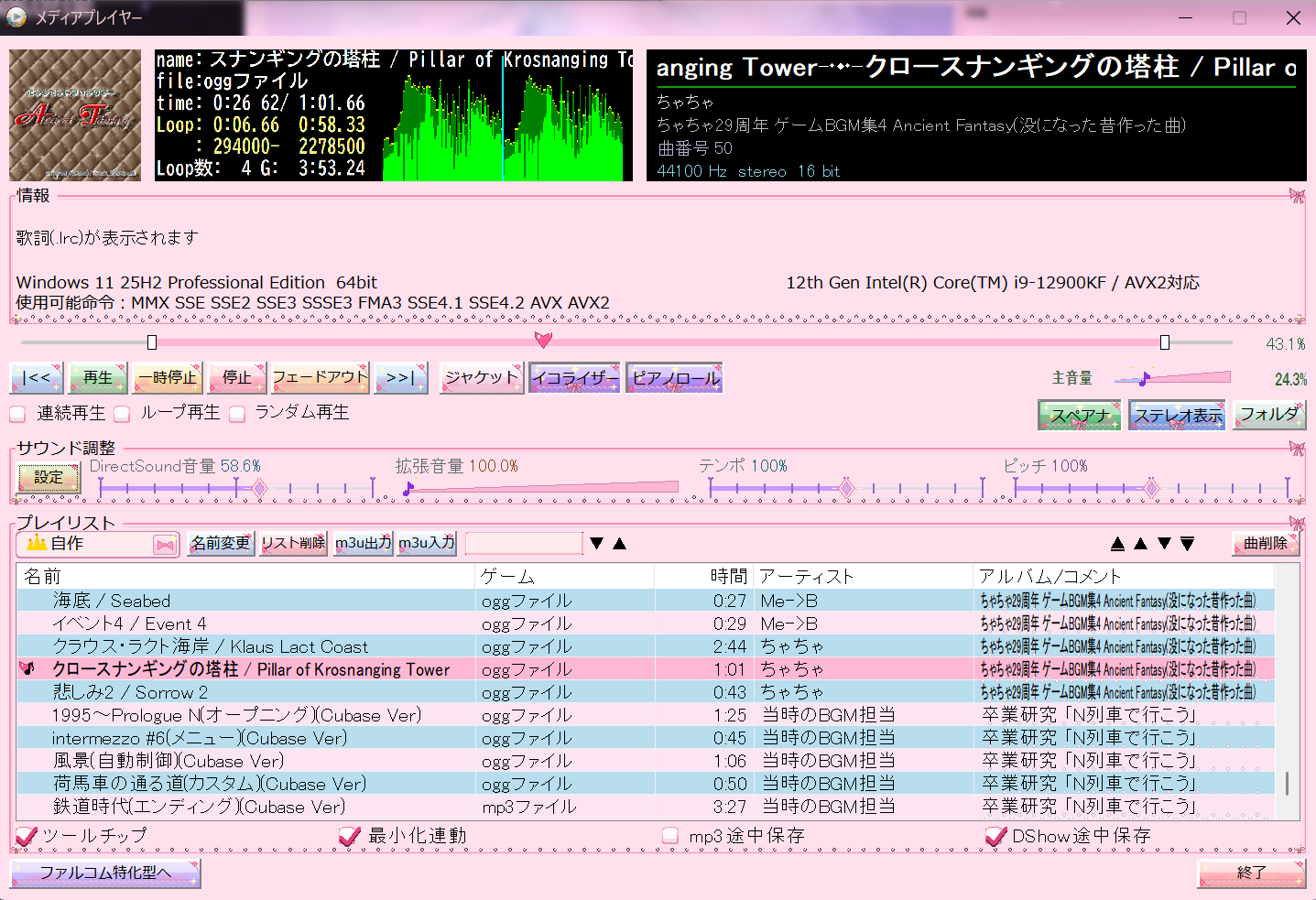
Task: Select the イベント4 / Event 4 track
Action: [646, 623]
